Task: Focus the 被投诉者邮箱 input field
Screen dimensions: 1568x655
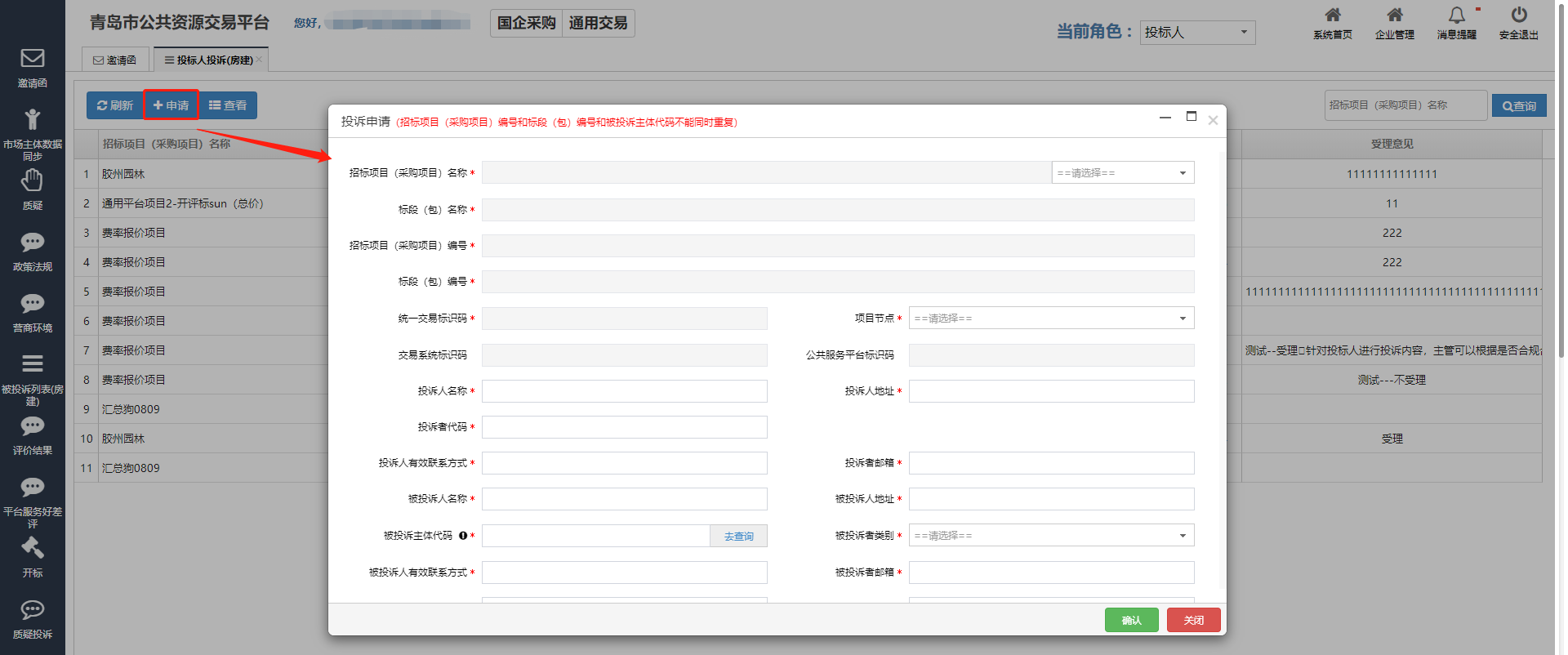Action: point(1052,573)
